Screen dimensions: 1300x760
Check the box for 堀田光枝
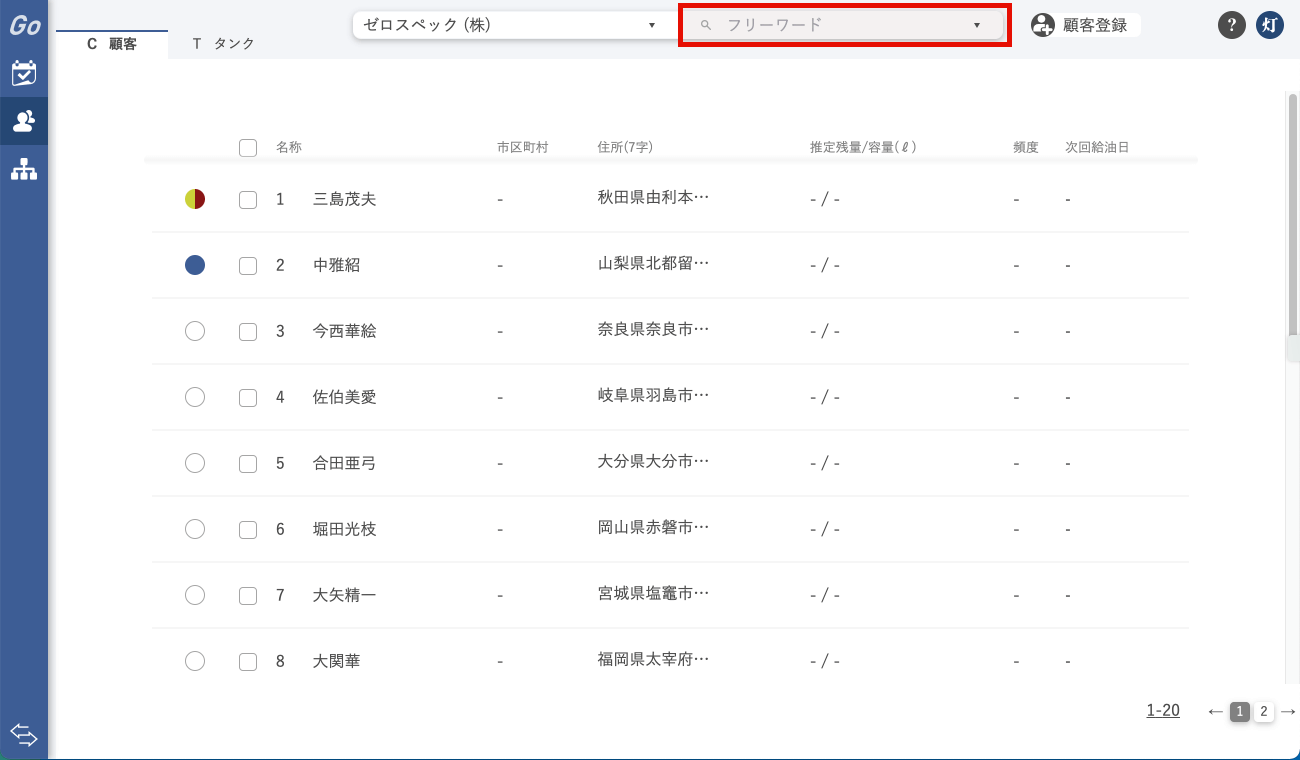click(x=248, y=530)
